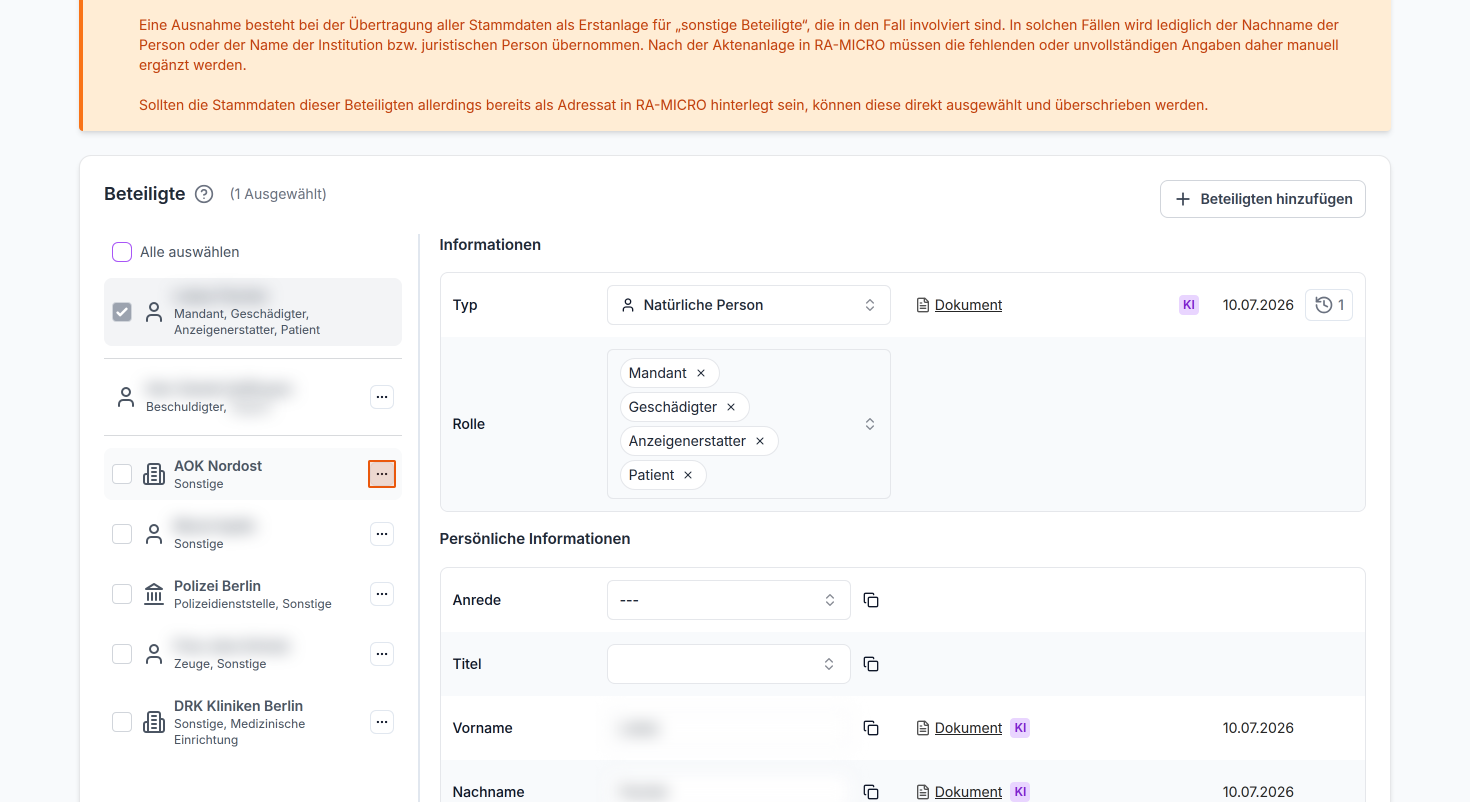Open the Dokument link in the Typ row
The height and width of the screenshot is (802, 1470).
pyautogui.click(x=968, y=305)
